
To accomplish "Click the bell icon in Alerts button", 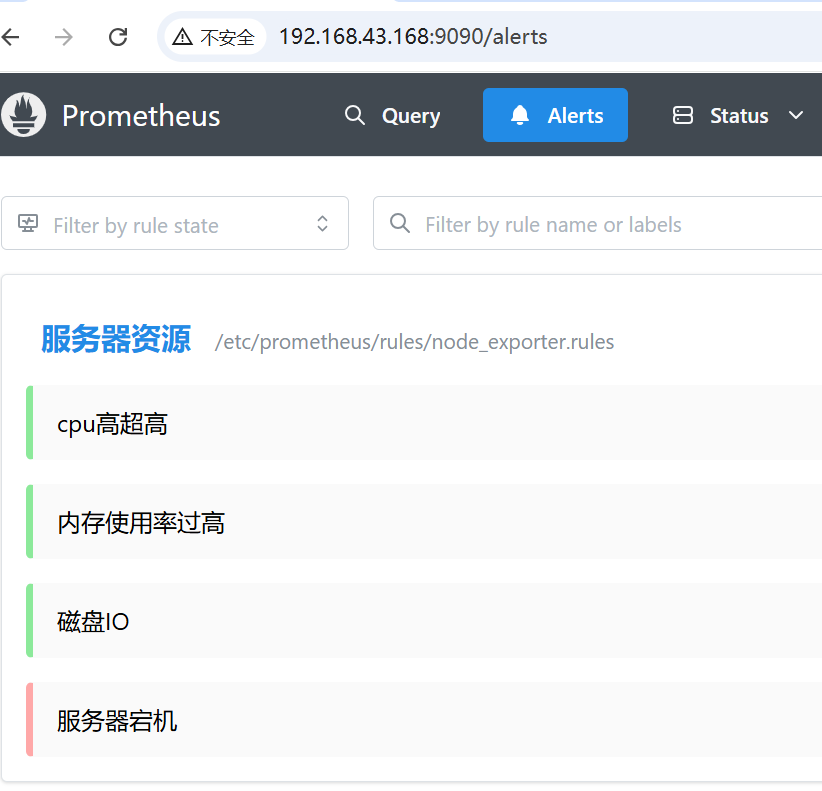I will (x=520, y=115).
